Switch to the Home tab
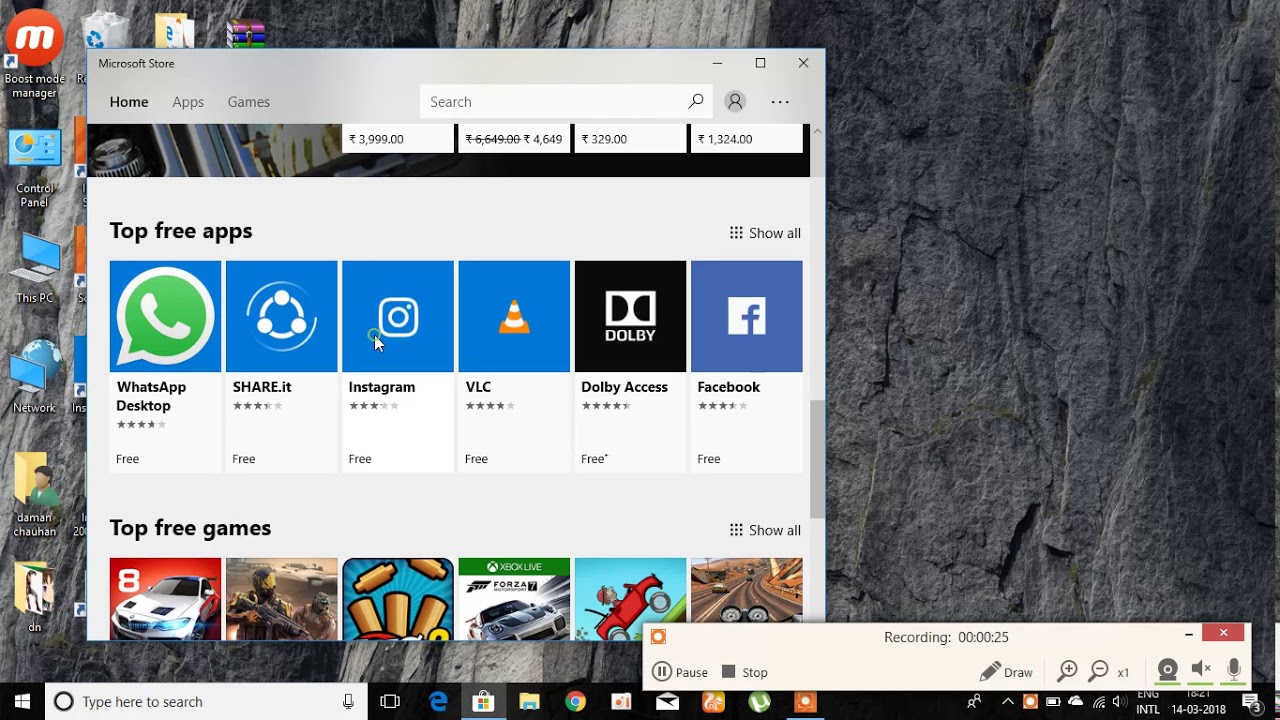Screen dimensions: 1280x720 click(129, 102)
